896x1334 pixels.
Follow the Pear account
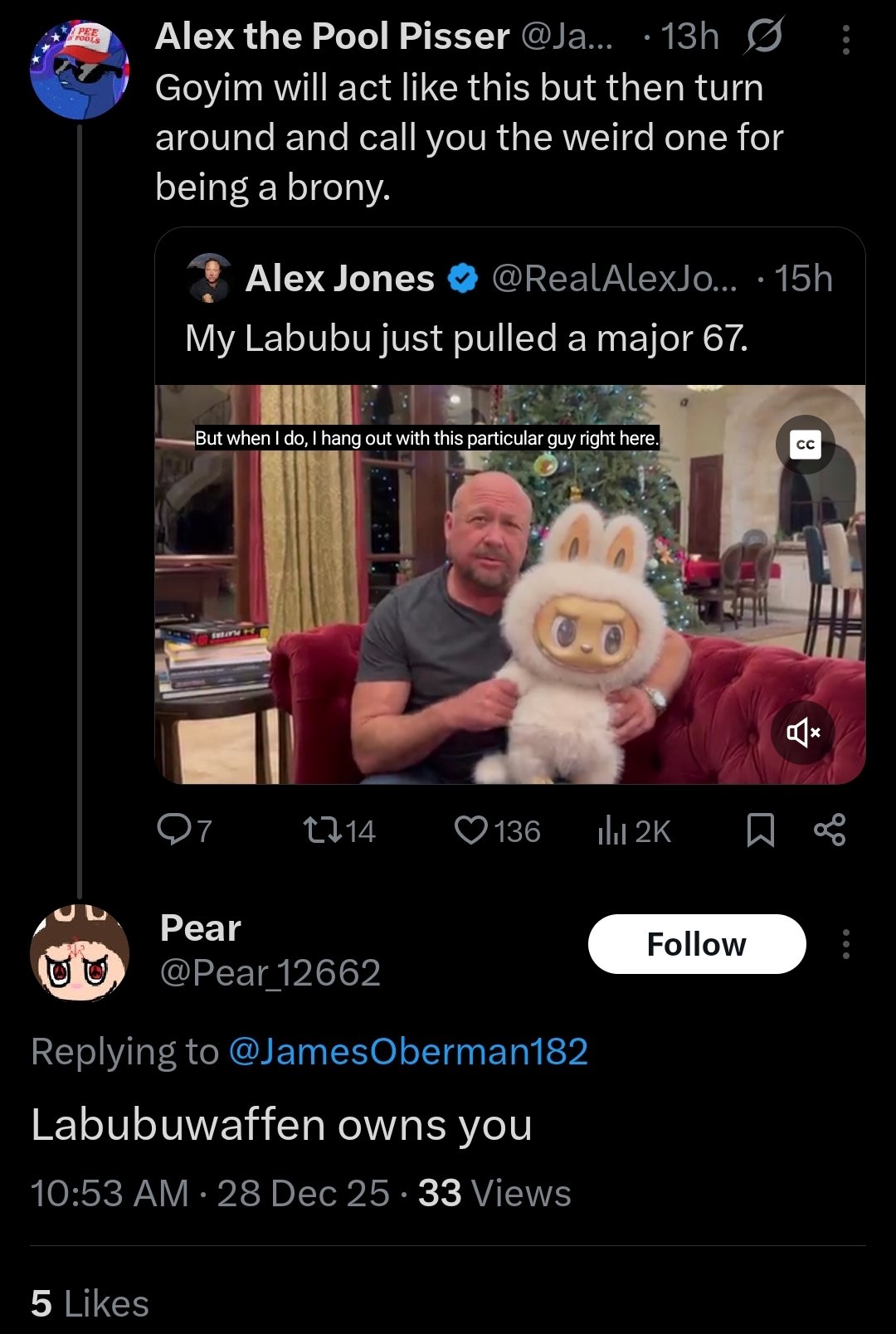click(x=696, y=944)
